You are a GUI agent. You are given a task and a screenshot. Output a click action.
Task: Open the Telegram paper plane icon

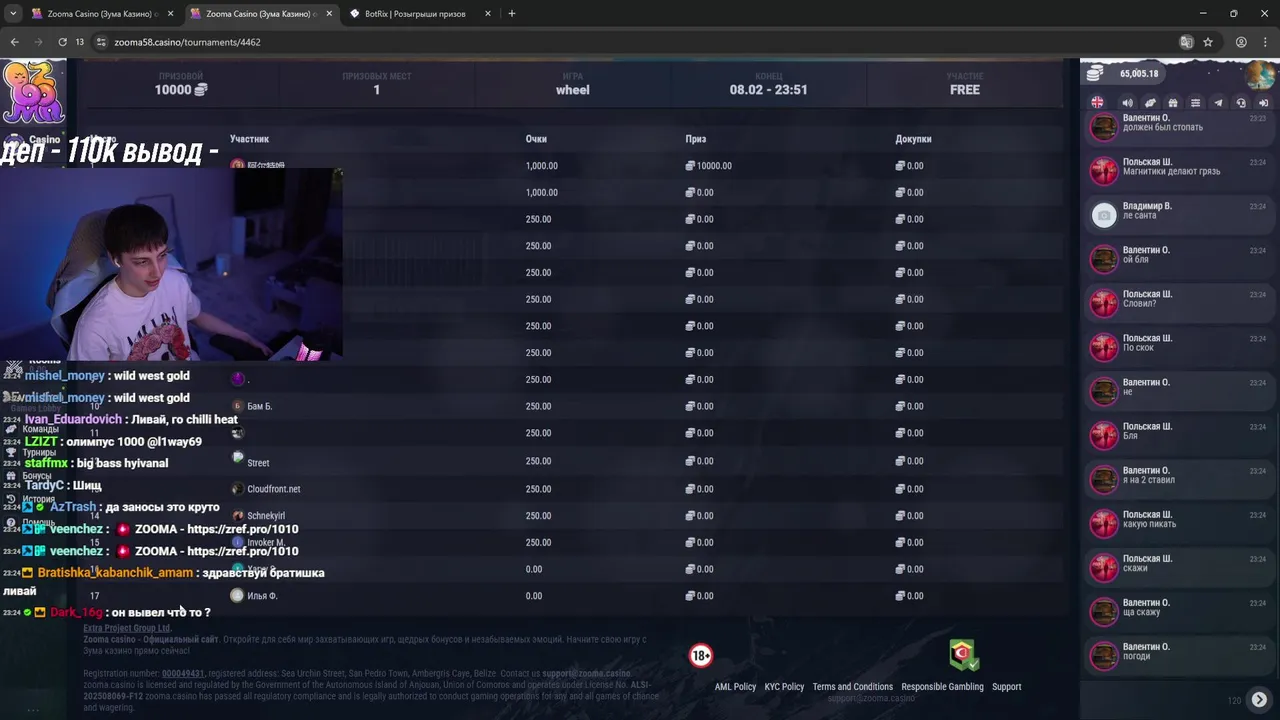(x=1218, y=103)
